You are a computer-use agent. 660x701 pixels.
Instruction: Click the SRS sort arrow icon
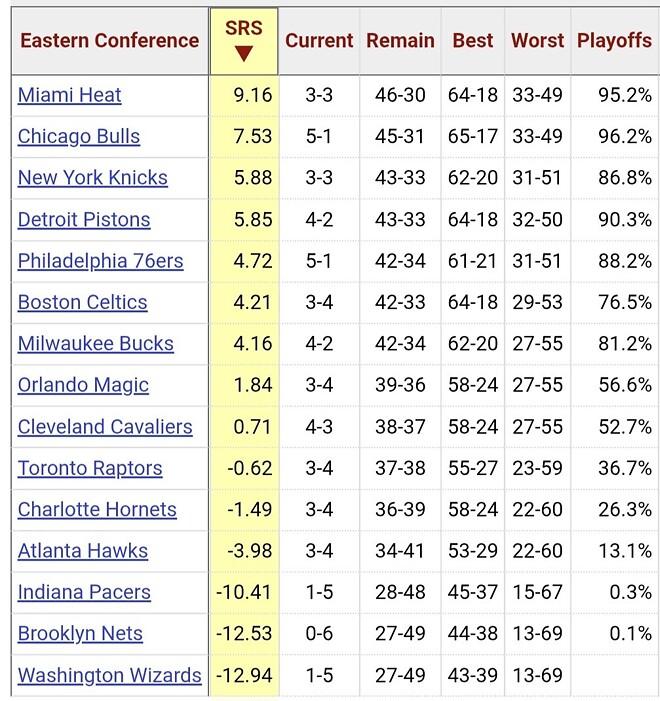pyautogui.click(x=244, y=54)
